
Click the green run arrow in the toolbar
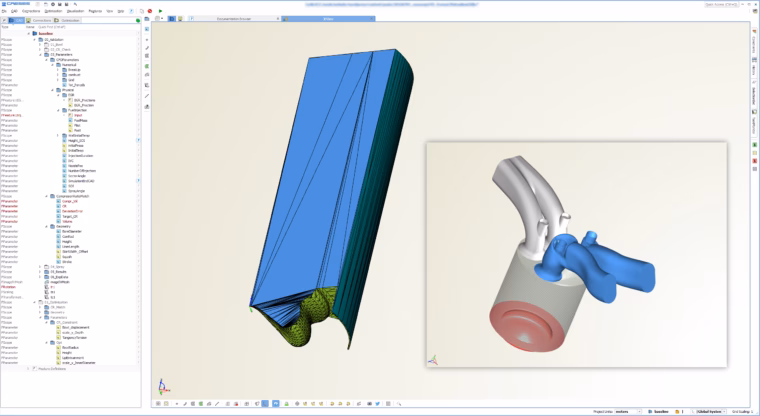pyautogui.click(x=160, y=11)
